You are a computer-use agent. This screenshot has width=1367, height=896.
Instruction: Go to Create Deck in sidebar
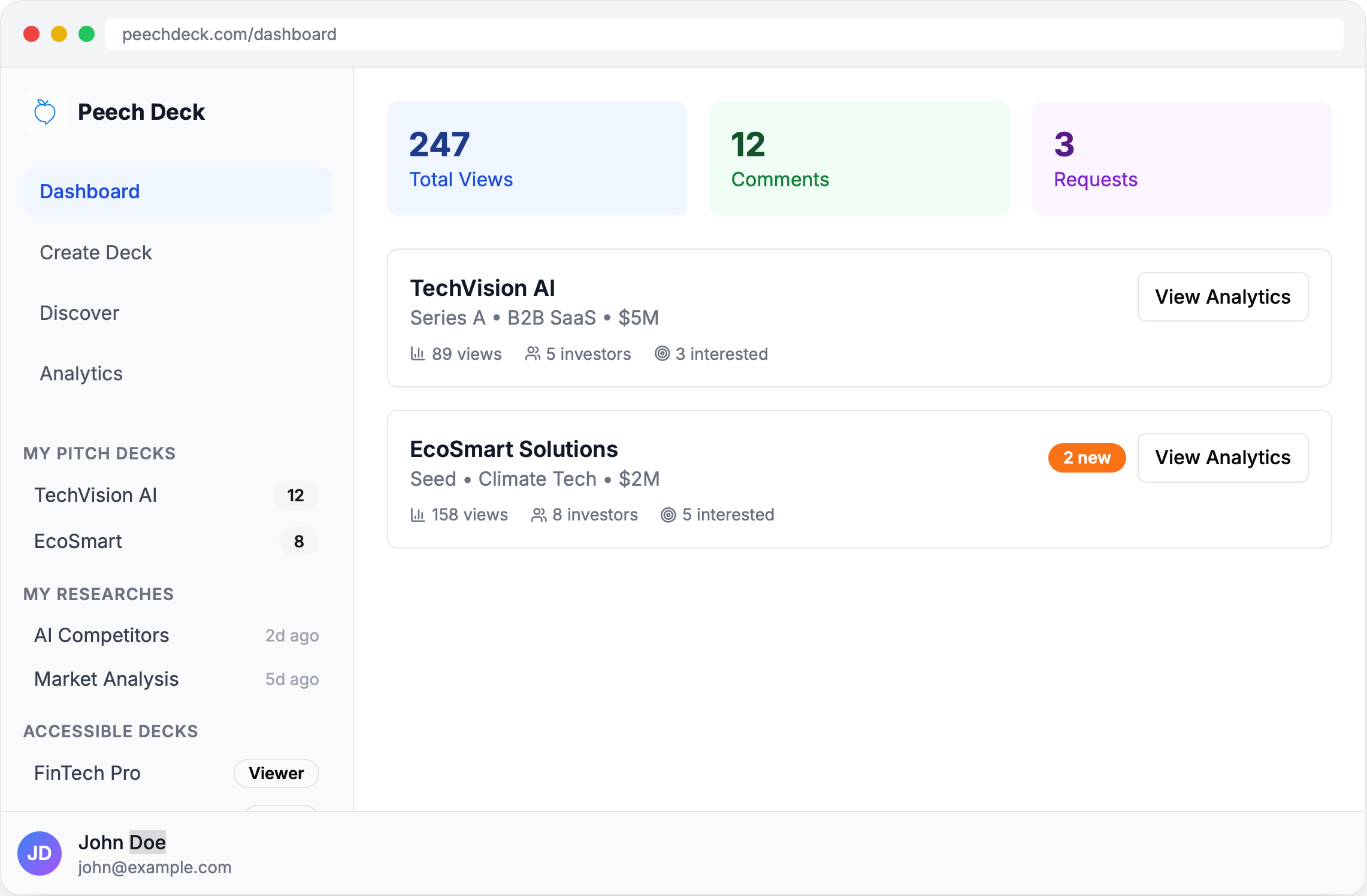coord(96,253)
